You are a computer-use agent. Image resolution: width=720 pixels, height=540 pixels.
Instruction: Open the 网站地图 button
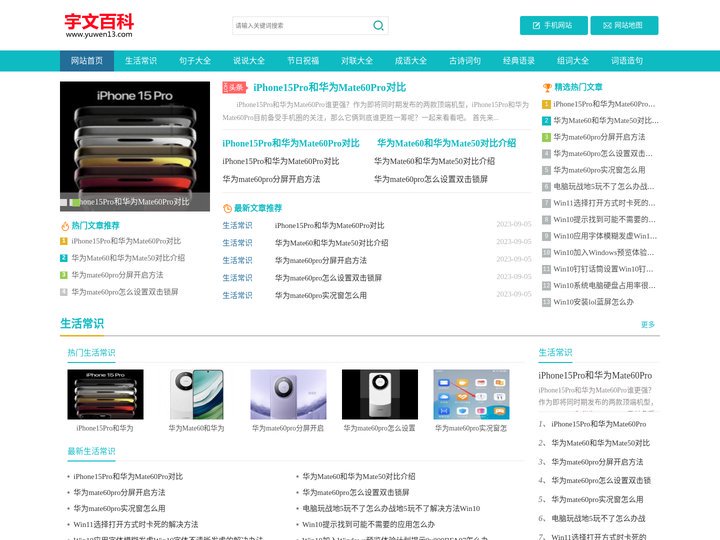[624, 25]
